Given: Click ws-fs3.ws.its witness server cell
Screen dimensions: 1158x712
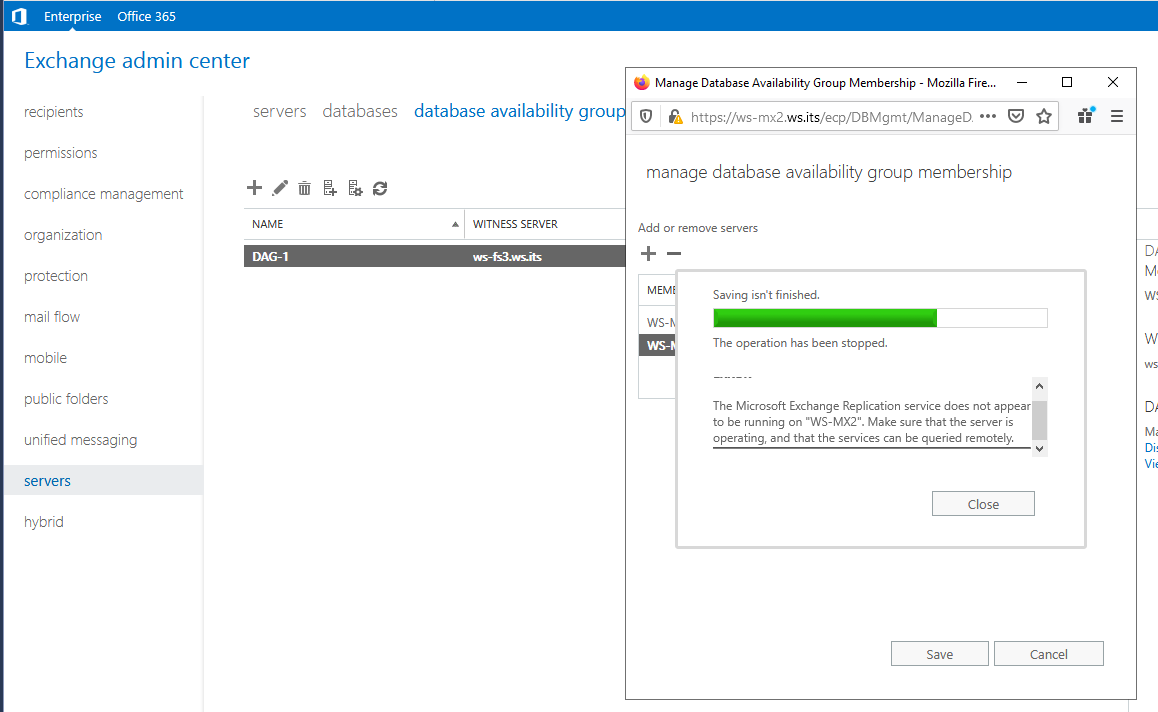Looking at the screenshot, I should [x=507, y=256].
